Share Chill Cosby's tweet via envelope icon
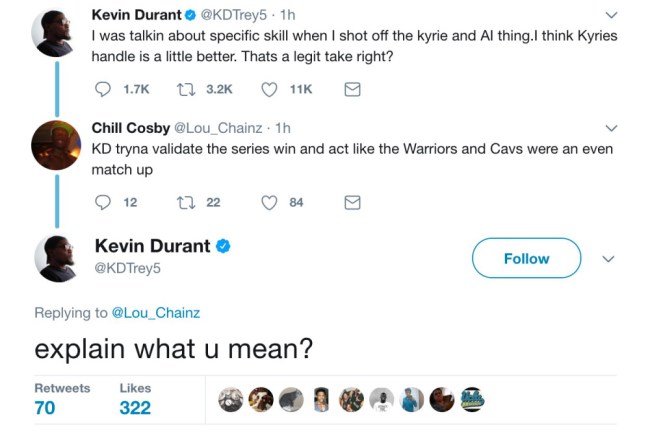This screenshot has width=650, height=436. [x=352, y=202]
